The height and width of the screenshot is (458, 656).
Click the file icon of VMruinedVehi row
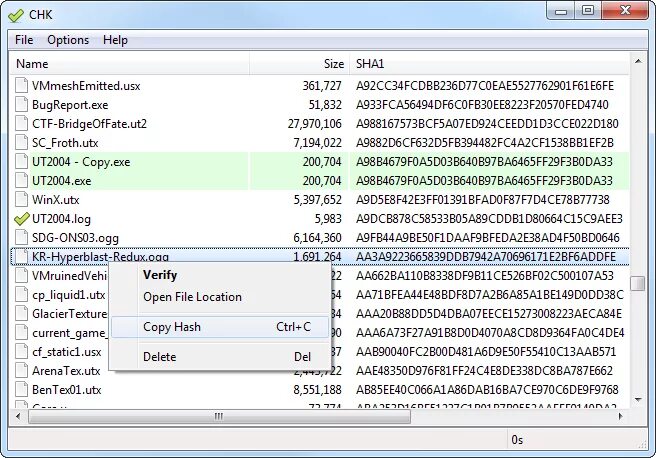[21, 276]
